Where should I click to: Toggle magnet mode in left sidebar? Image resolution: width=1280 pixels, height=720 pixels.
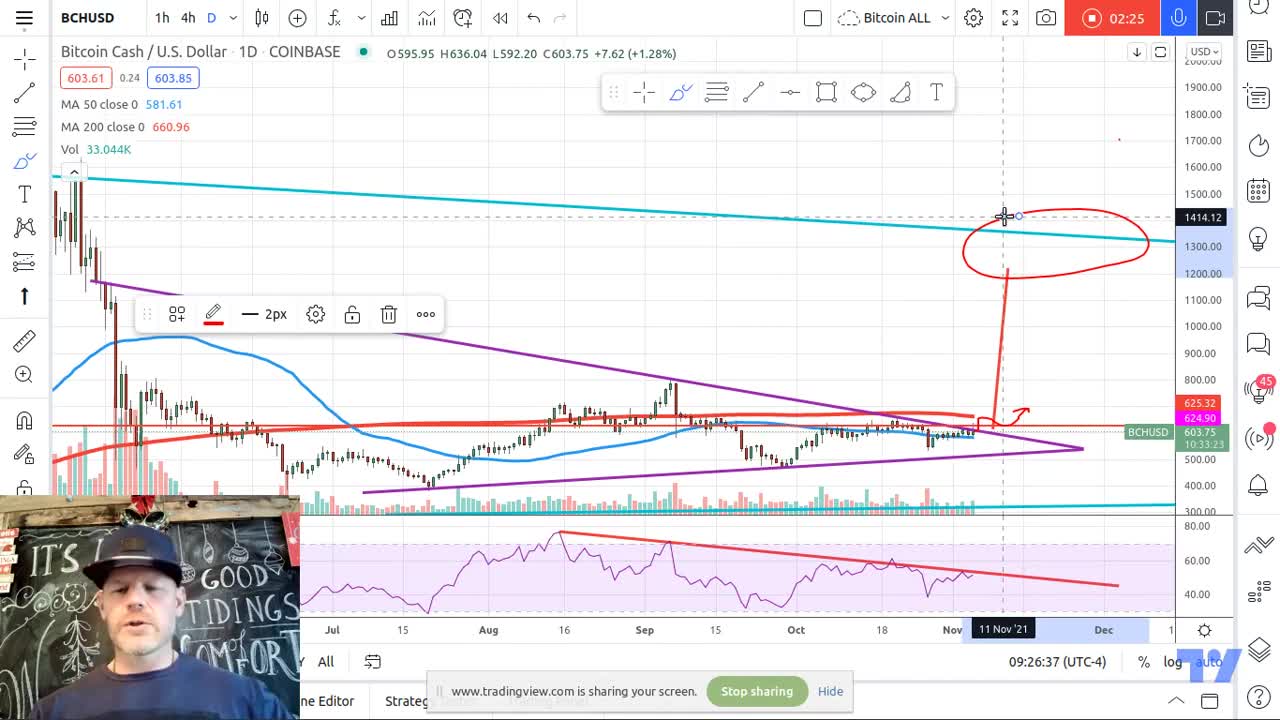pyautogui.click(x=25, y=421)
